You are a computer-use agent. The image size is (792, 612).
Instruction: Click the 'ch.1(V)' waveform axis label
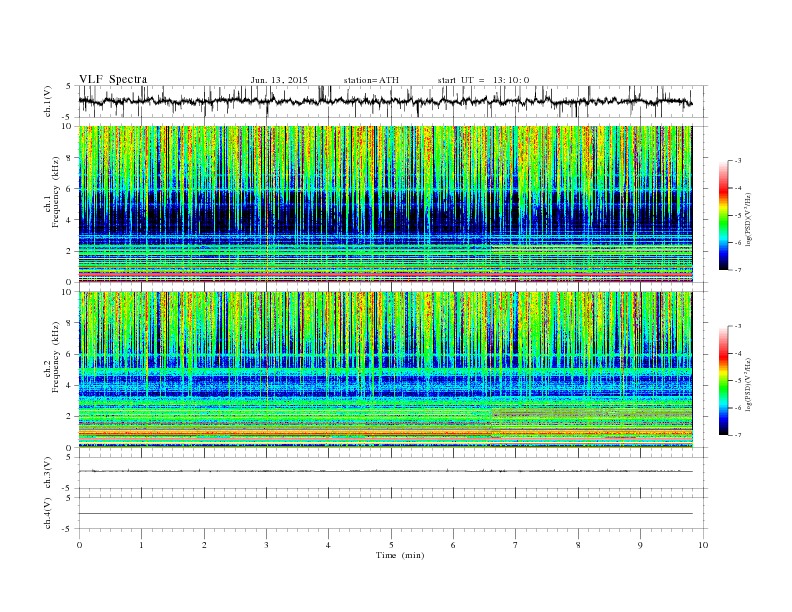(x=47, y=101)
